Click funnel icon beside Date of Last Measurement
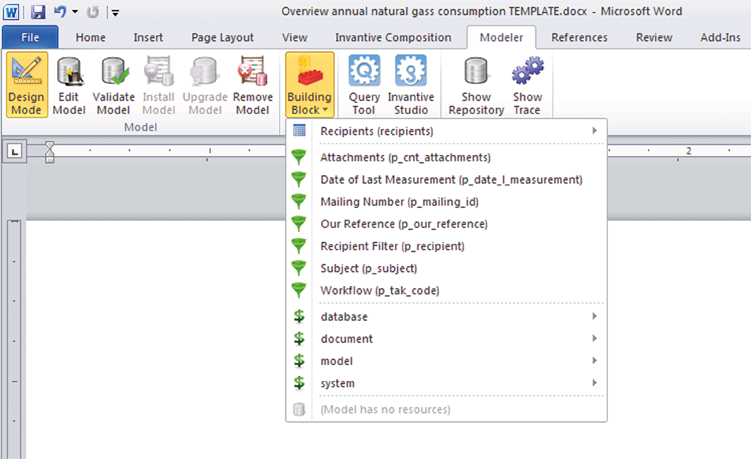Screen dimensions: 751x459 tap(299, 180)
